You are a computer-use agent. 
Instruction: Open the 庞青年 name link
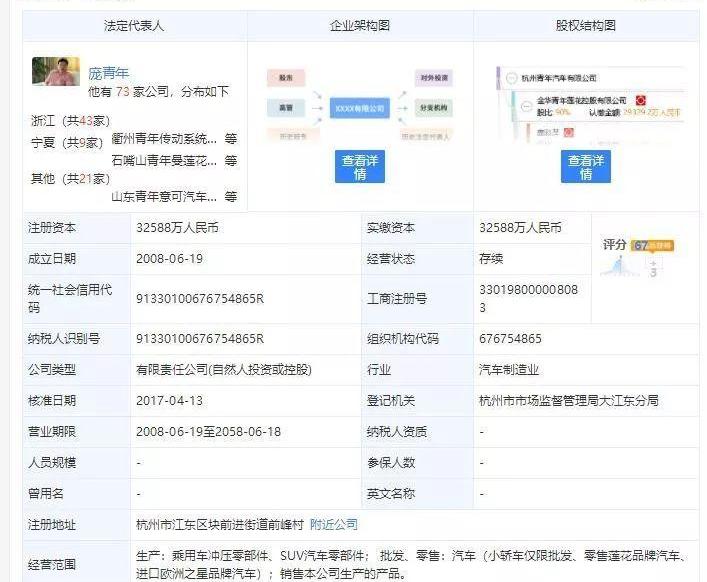[x=109, y=72]
